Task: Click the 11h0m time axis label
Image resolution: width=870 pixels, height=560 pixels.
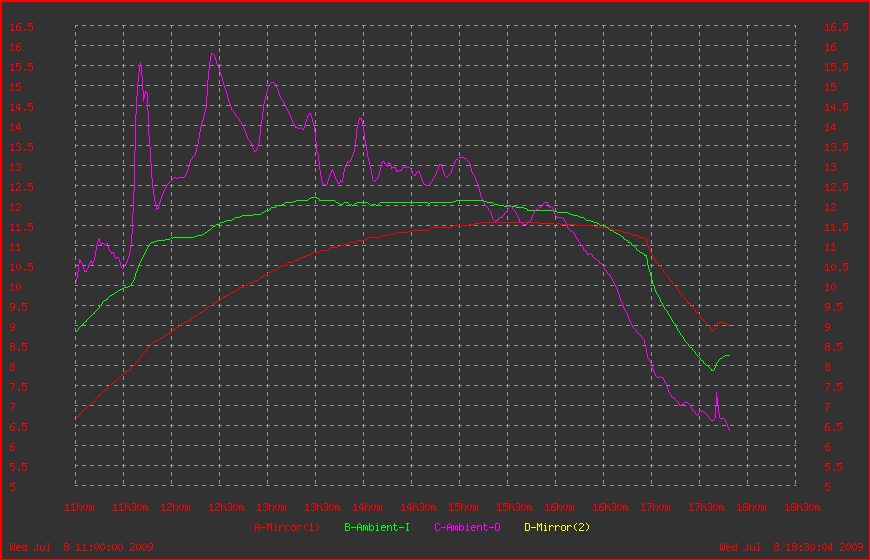Action: click(79, 507)
